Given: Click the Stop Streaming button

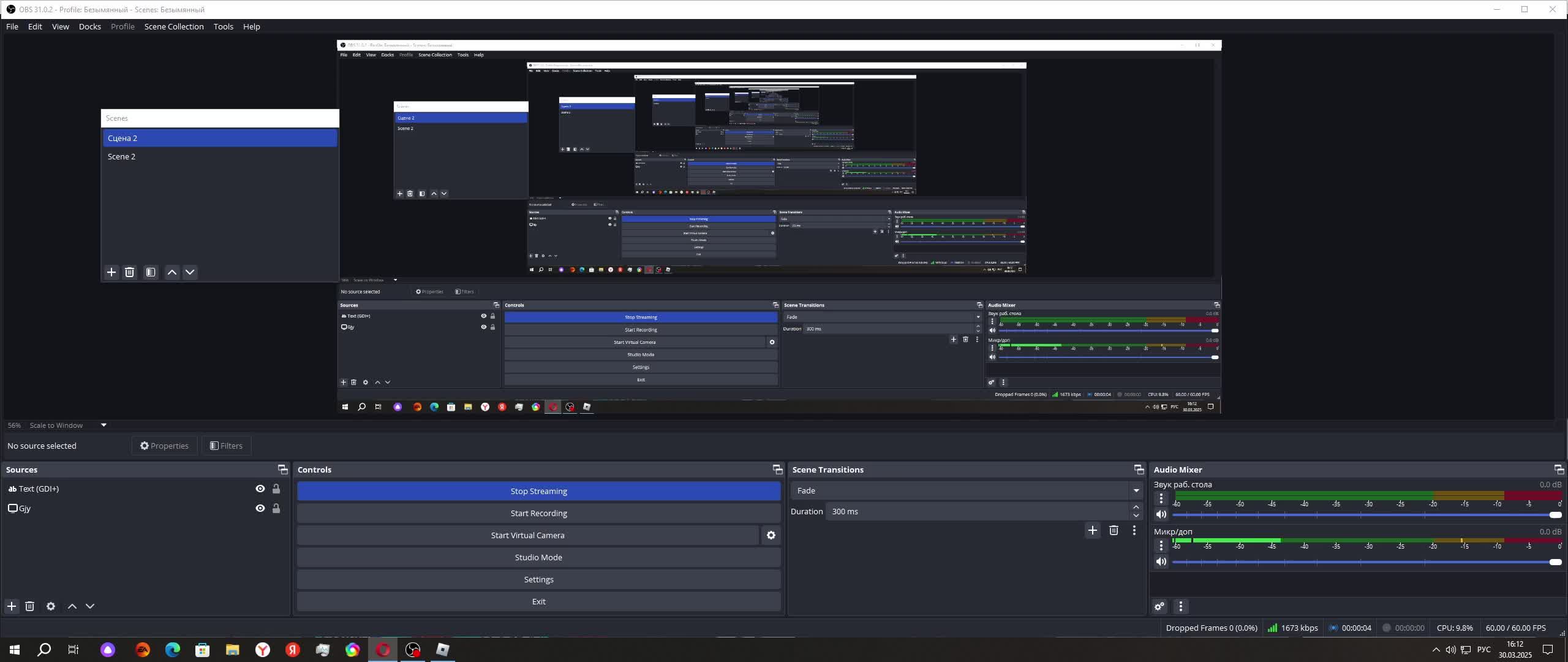Looking at the screenshot, I should [538, 491].
